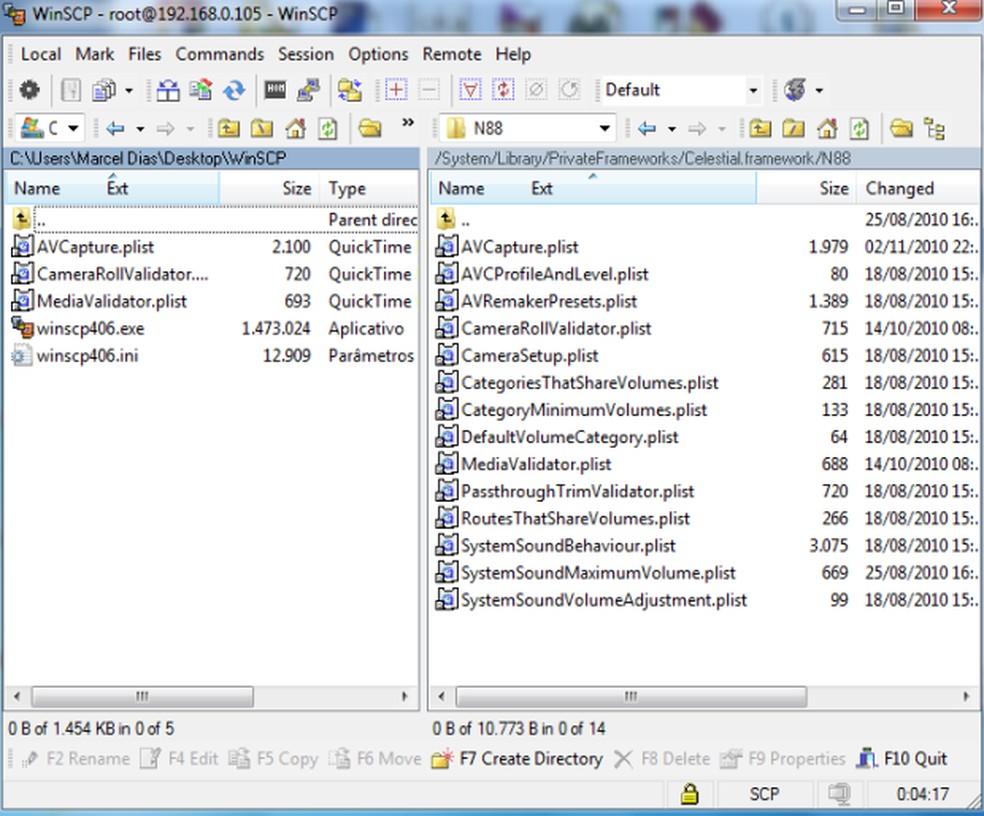Go to remote home directory icon
The image size is (984, 816).
(826, 129)
